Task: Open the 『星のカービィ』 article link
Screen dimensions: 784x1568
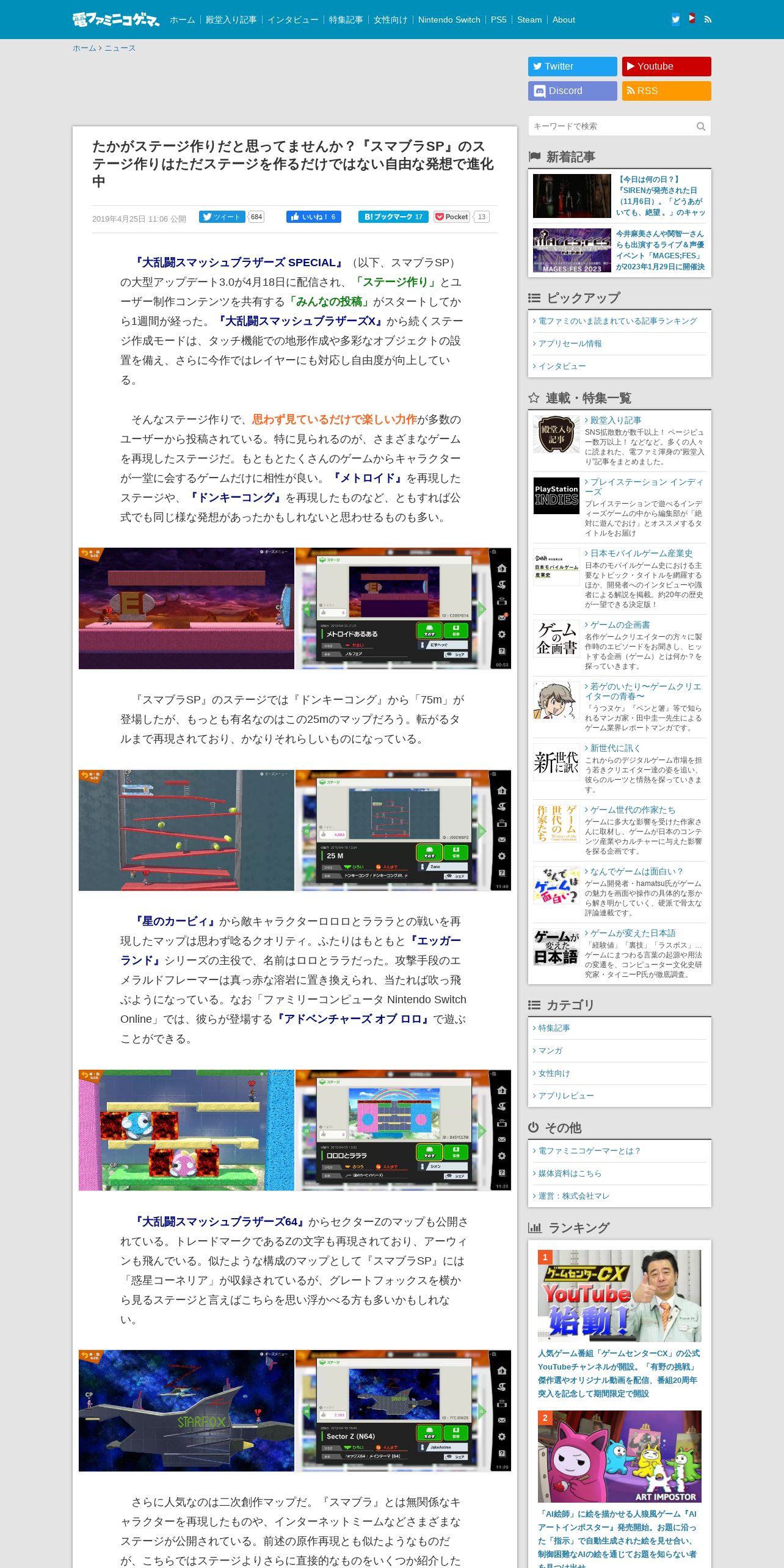Action: (175, 921)
